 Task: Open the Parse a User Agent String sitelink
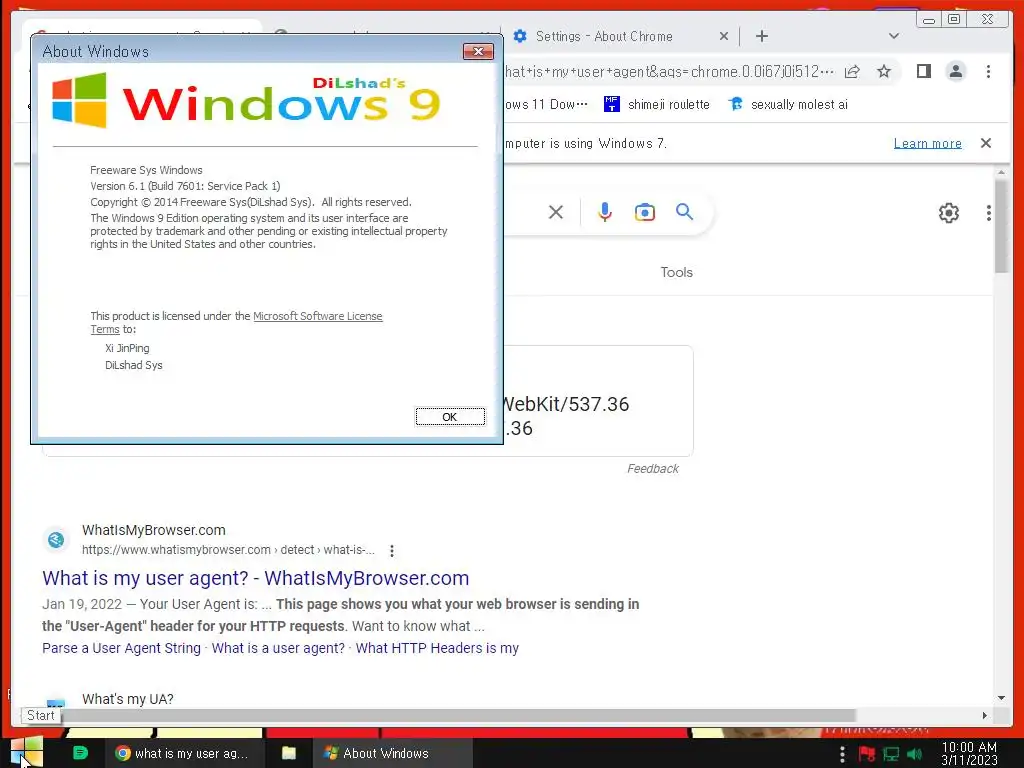(121, 648)
